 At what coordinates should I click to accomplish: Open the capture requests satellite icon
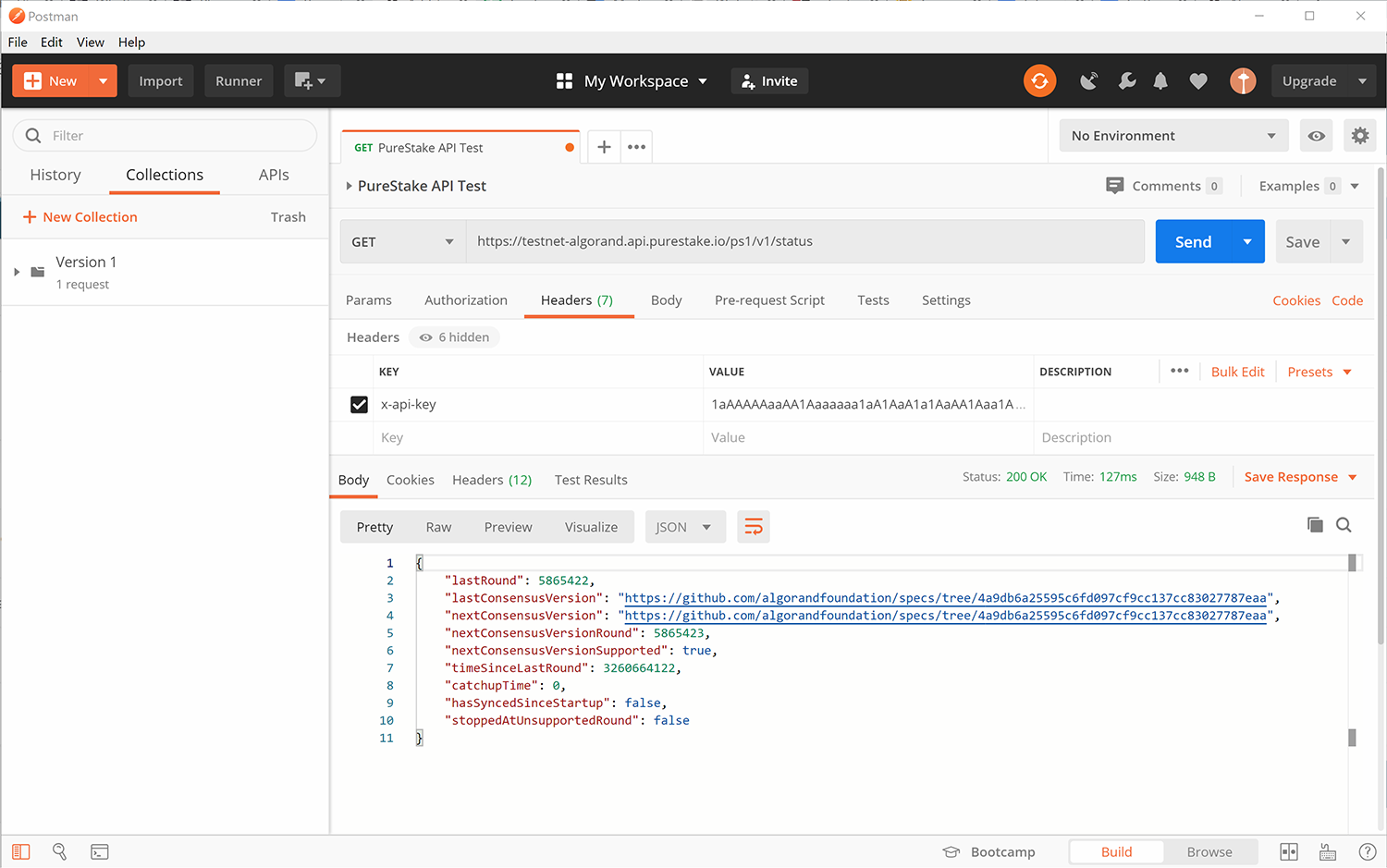pyautogui.click(x=1088, y=80)
